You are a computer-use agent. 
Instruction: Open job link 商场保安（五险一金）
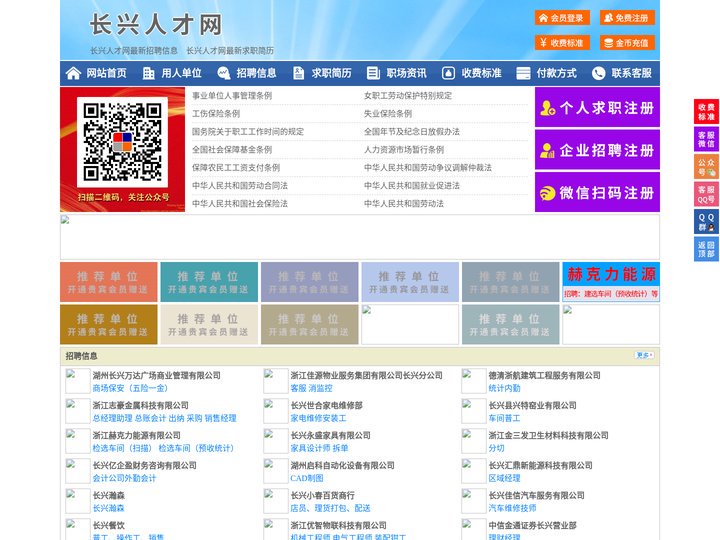click(130, 388)
